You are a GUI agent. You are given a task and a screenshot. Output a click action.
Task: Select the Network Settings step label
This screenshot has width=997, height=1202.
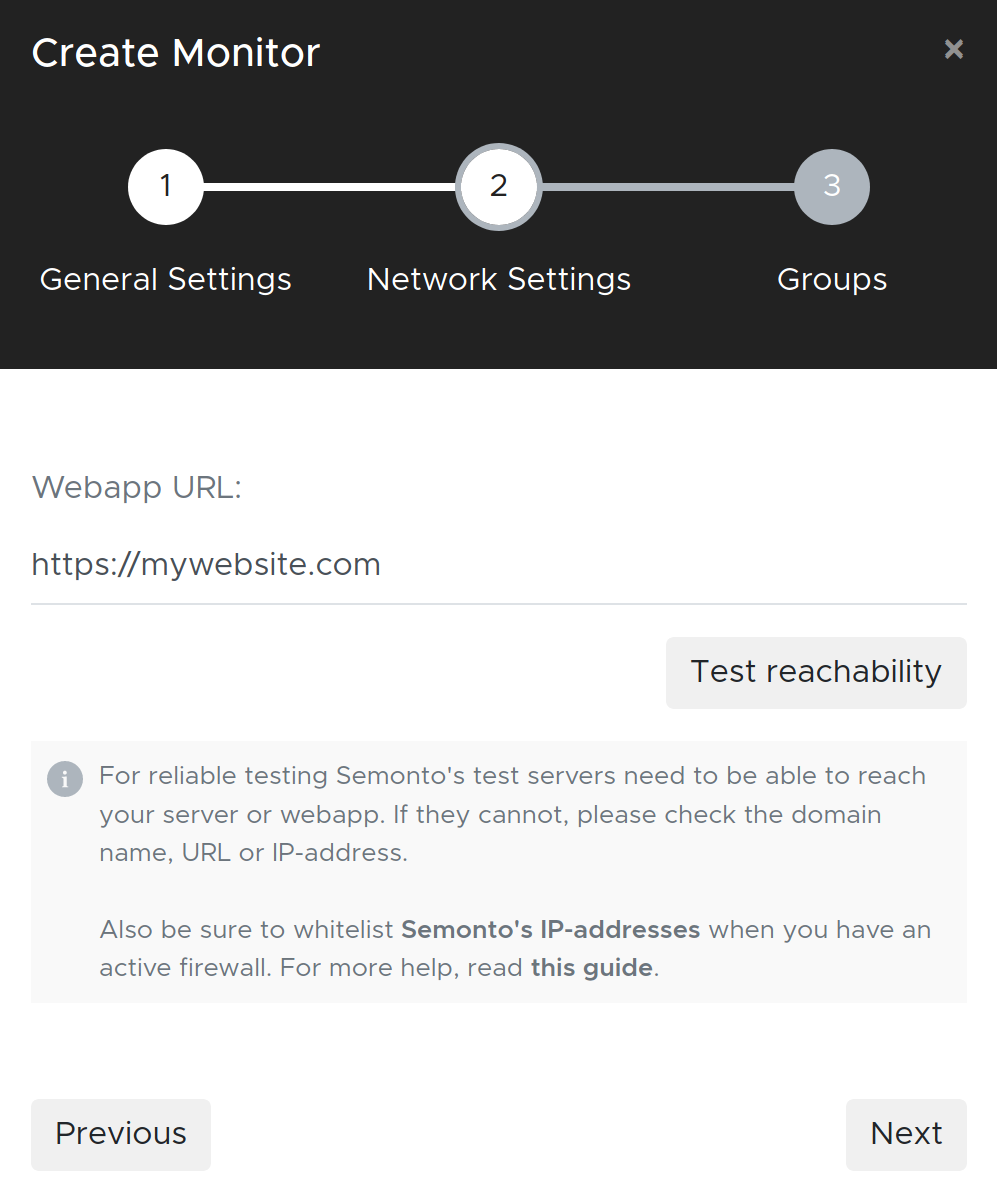pyautogui.click(x=498, y=279)
